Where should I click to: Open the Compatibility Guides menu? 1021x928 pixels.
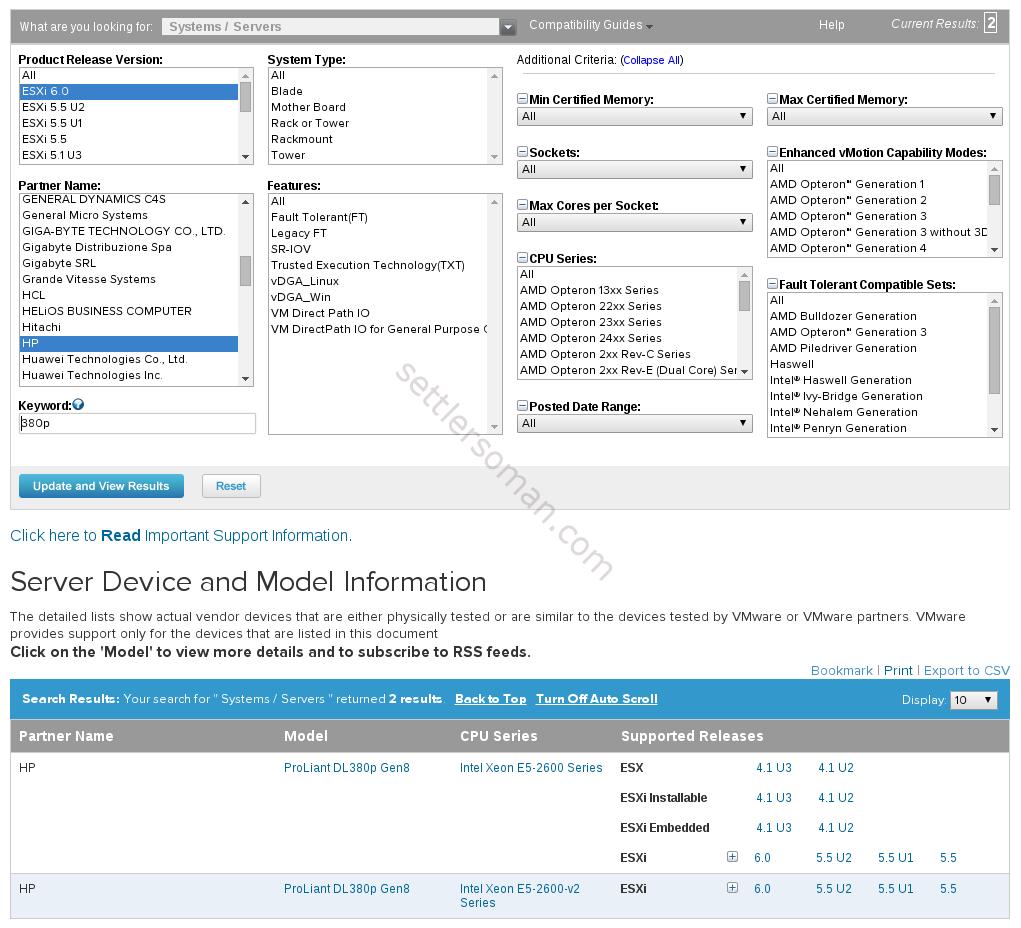(x=591, y=25)
